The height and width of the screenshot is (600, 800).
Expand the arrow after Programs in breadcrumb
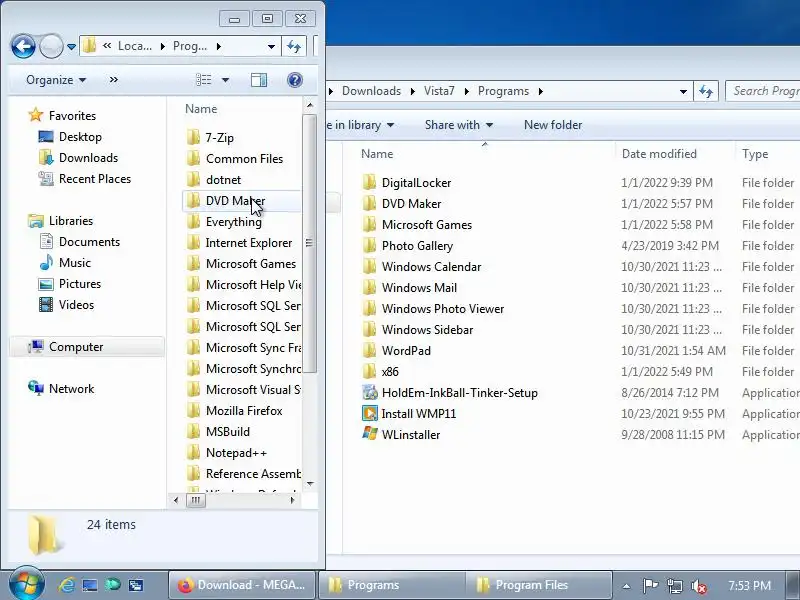[x=541, y=91]
